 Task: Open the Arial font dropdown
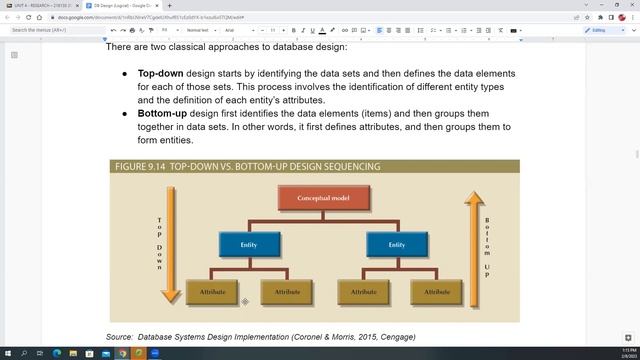click(240, 30)
